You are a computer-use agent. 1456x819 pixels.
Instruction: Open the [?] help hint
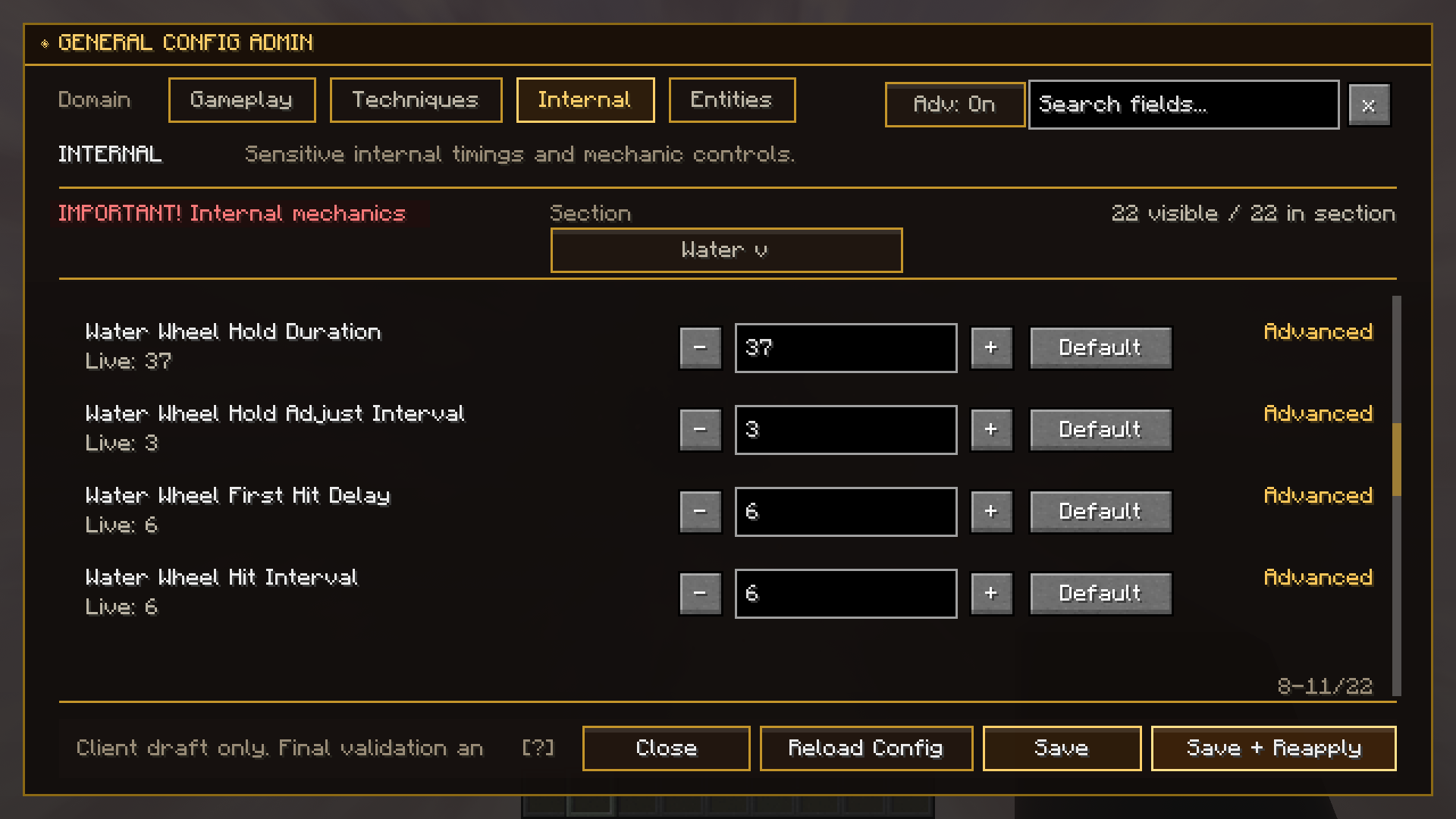pyautogui.click(x=538, y=748)
